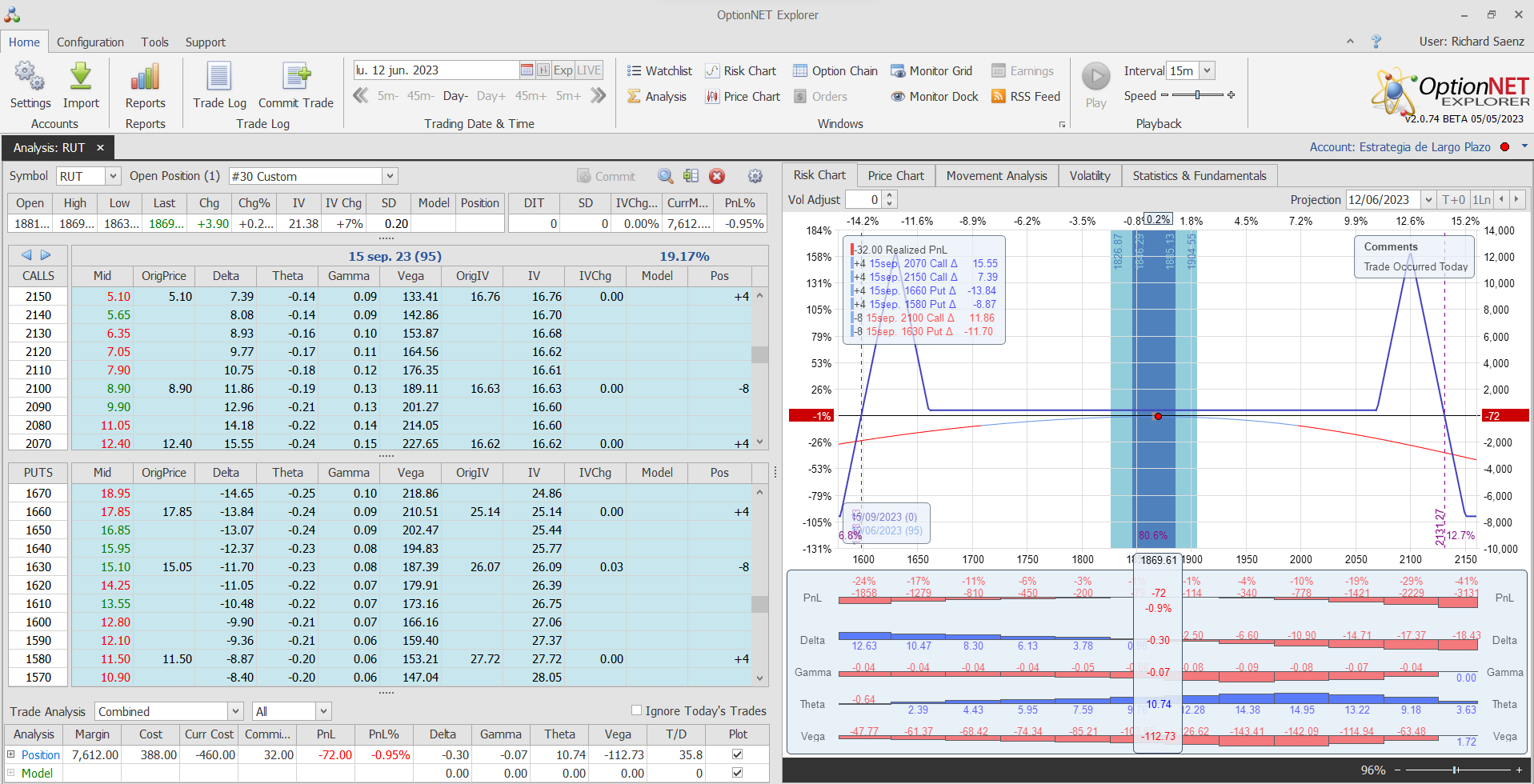Viewport: 1534px width, 784px height.
Task: Click the red delete position icon
Action: [x=717, y=176]
